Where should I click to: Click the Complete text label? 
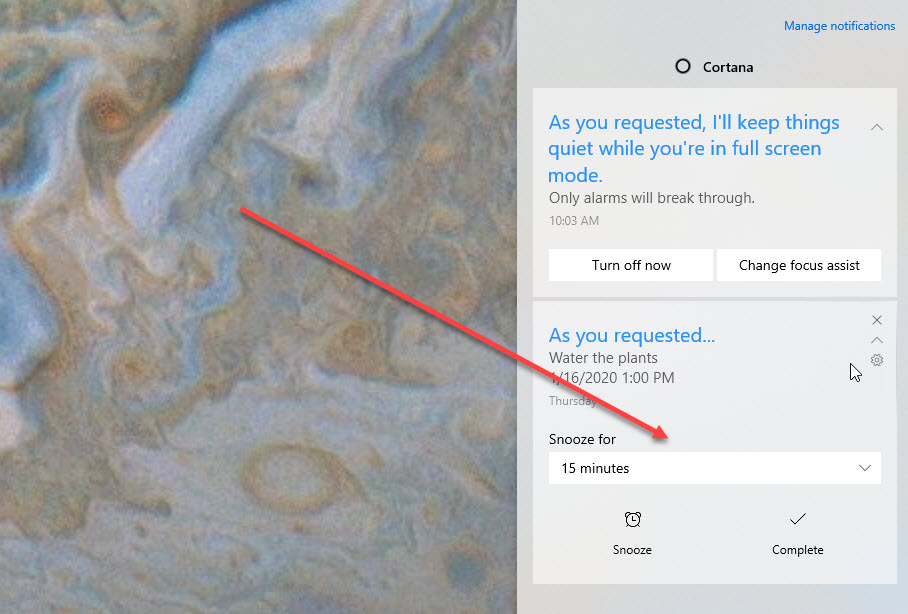[797, 550]
